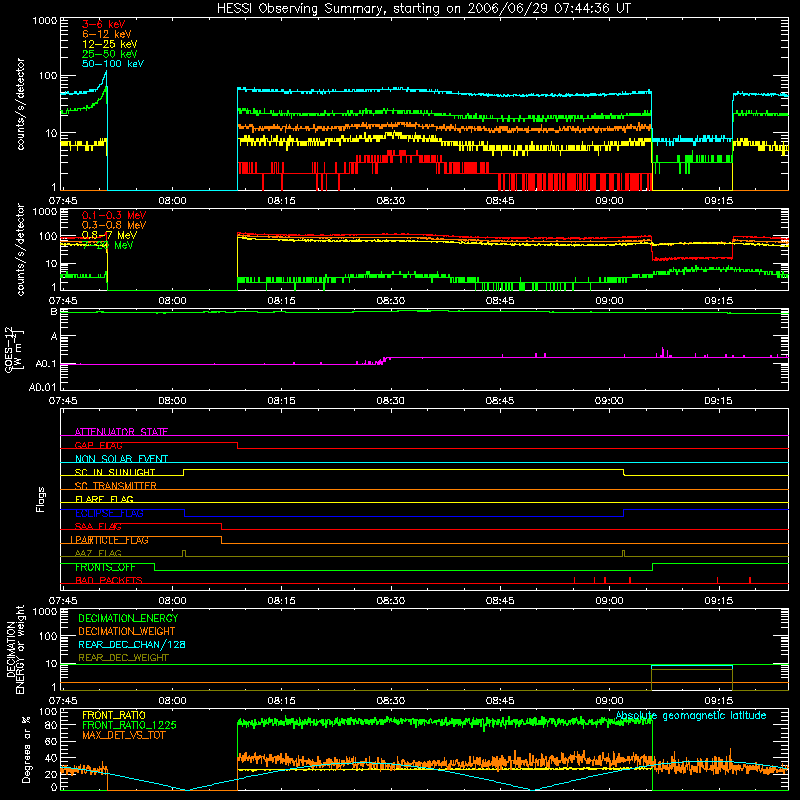Select the green FRONT_RATIO_1225 legend label
Screen dimensions: 800x800
tap(129, 725)
